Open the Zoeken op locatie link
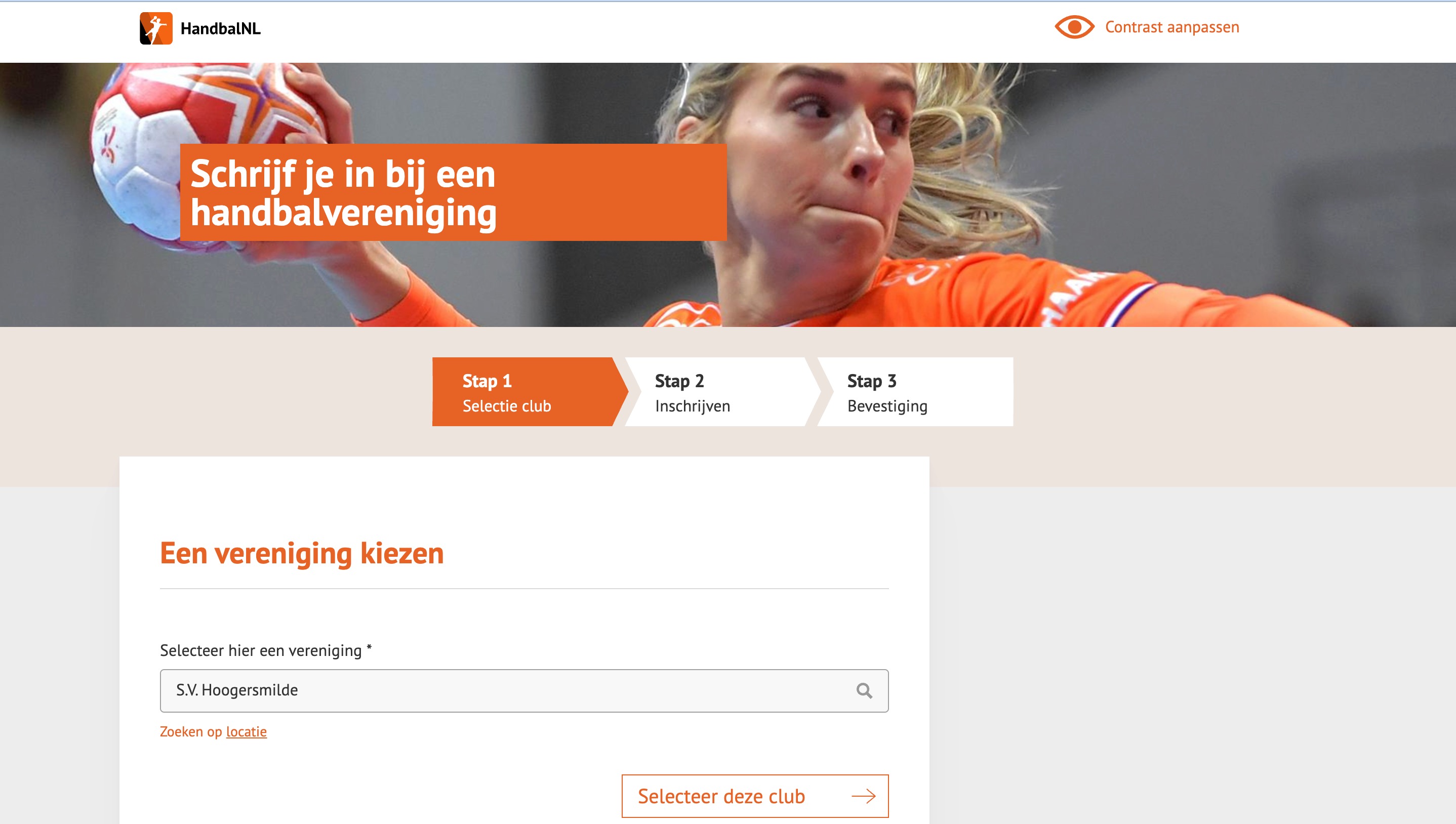 pyautogui.click(x=213, y=732)
